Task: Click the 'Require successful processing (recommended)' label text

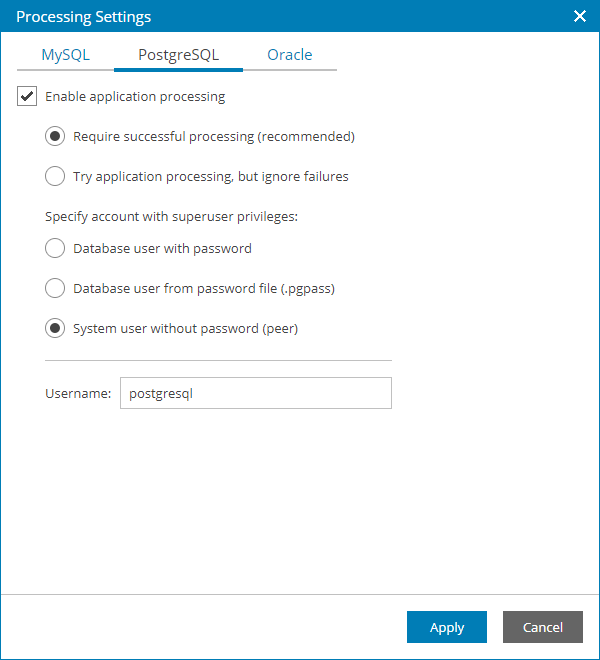Action: 214,137
